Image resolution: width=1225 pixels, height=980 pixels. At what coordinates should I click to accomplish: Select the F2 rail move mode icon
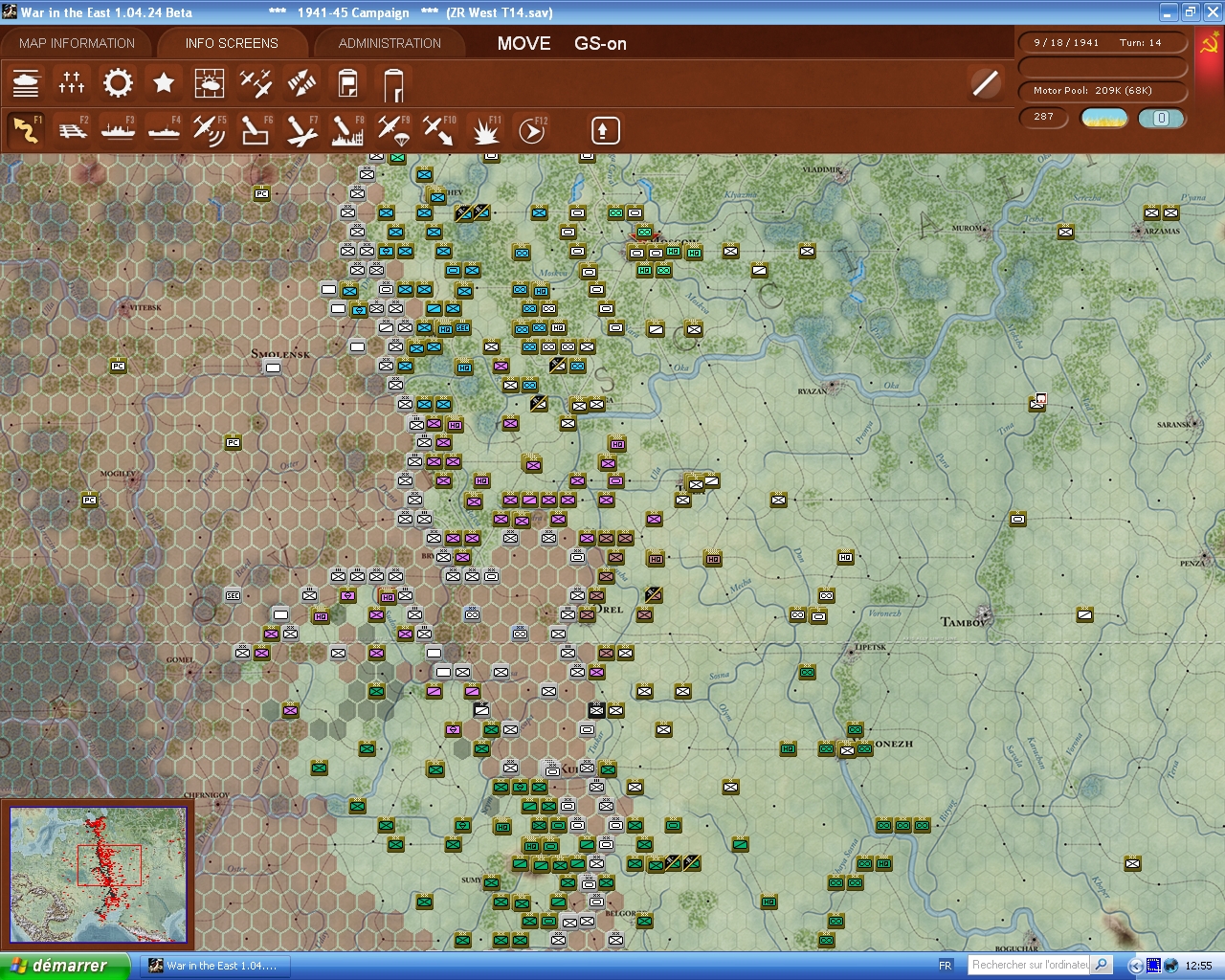72,130
